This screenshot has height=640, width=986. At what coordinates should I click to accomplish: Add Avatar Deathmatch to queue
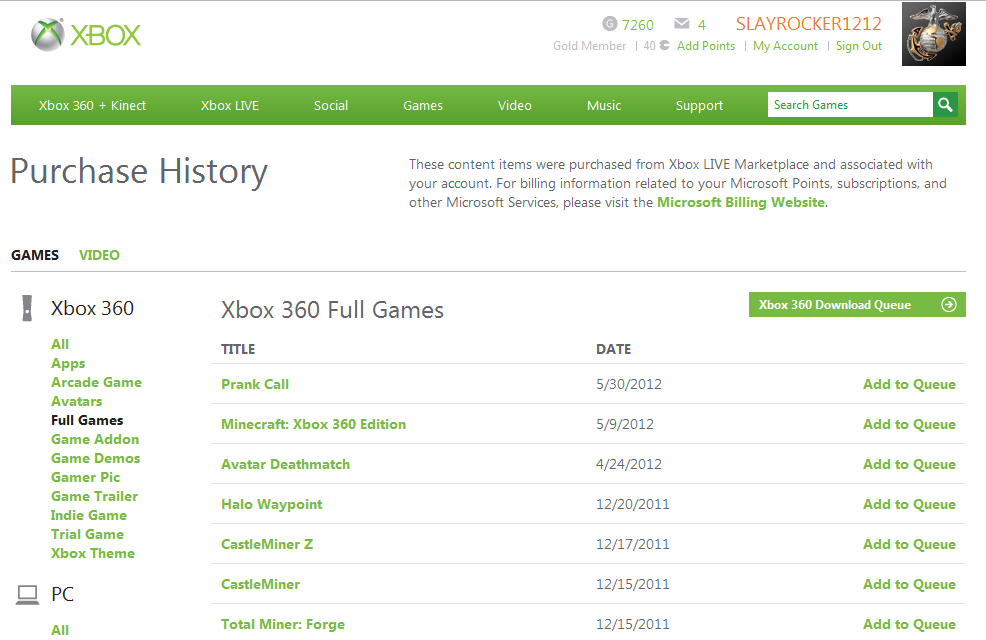[909, 464]
